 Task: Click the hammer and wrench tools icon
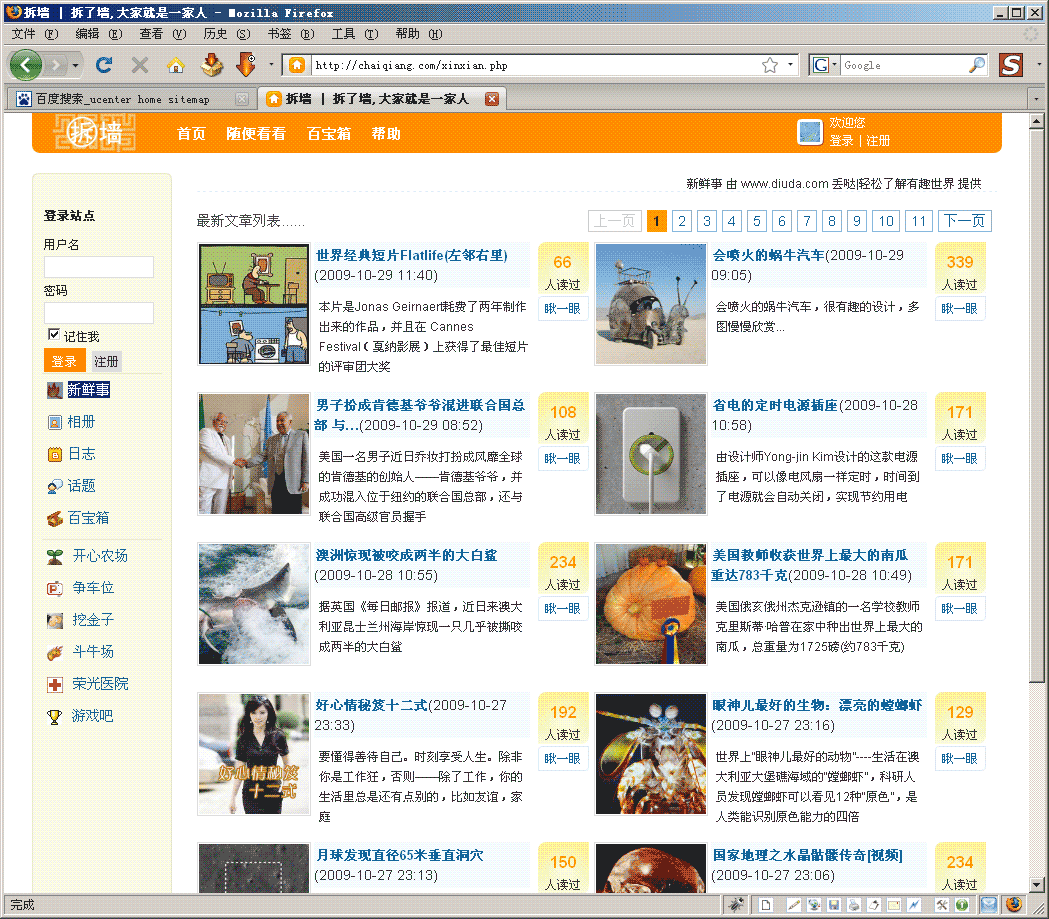pyautogui.click(x=941, y=905)
